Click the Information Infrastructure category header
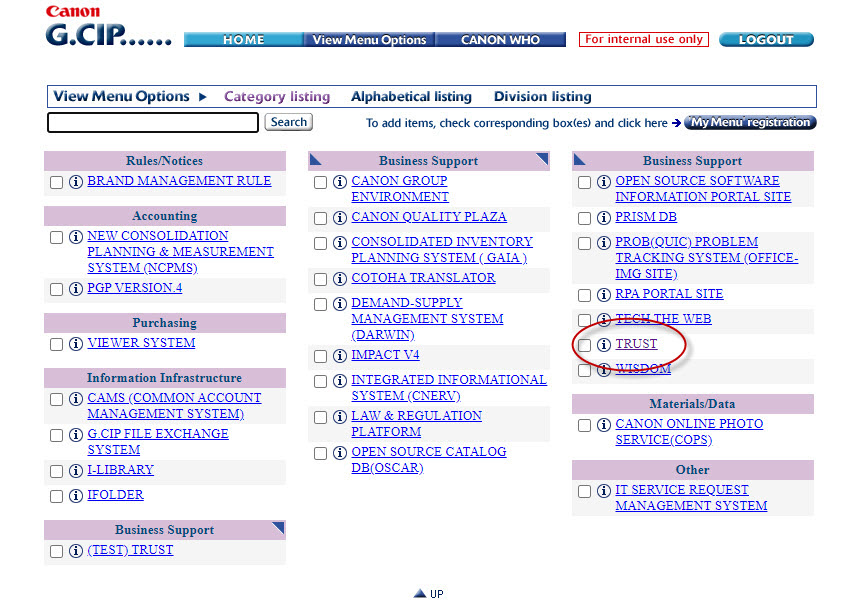The width and height of the screenshot is (865, 600). (165, 378)
